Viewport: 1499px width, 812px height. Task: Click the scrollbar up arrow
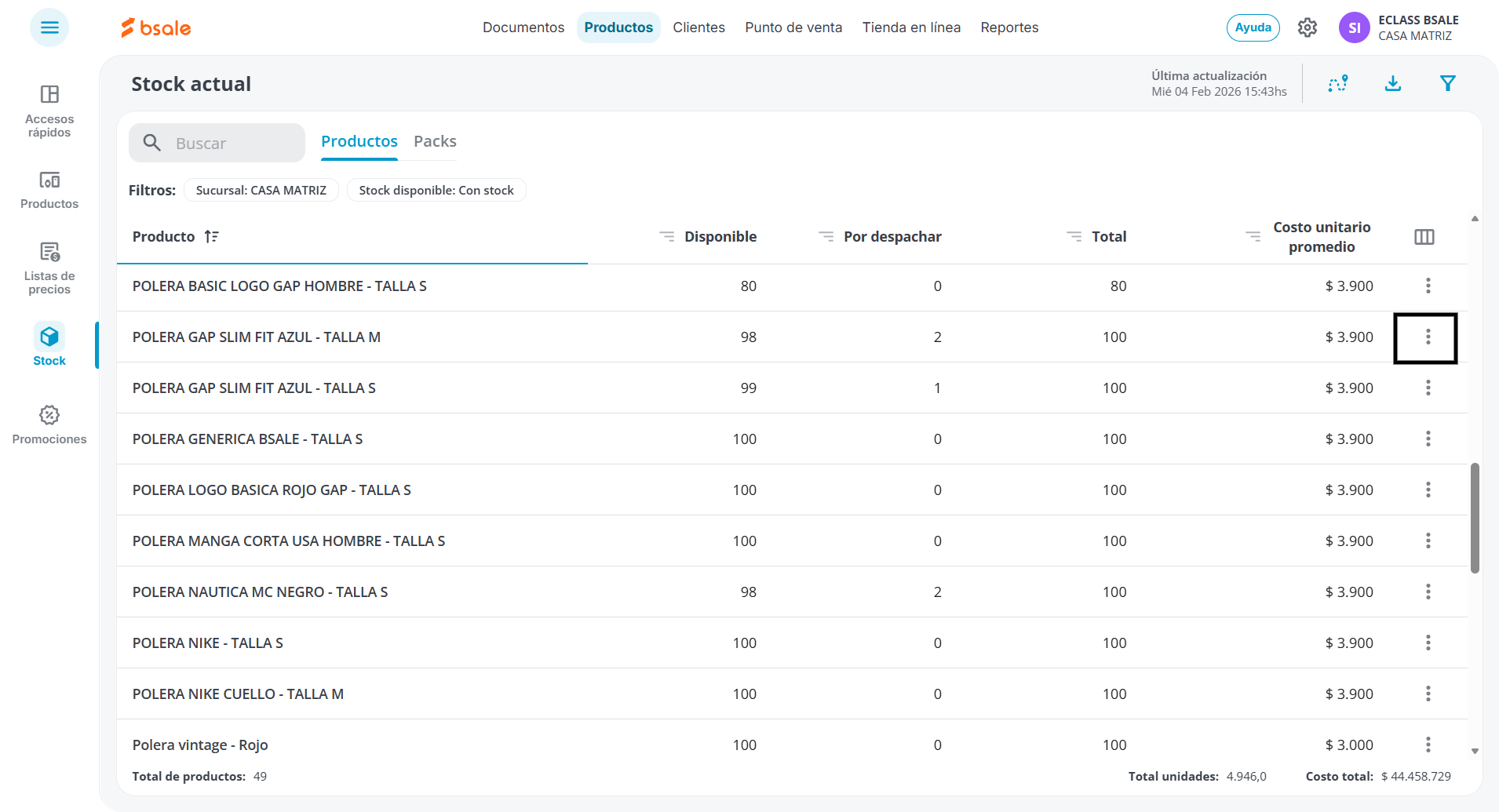1475,219
